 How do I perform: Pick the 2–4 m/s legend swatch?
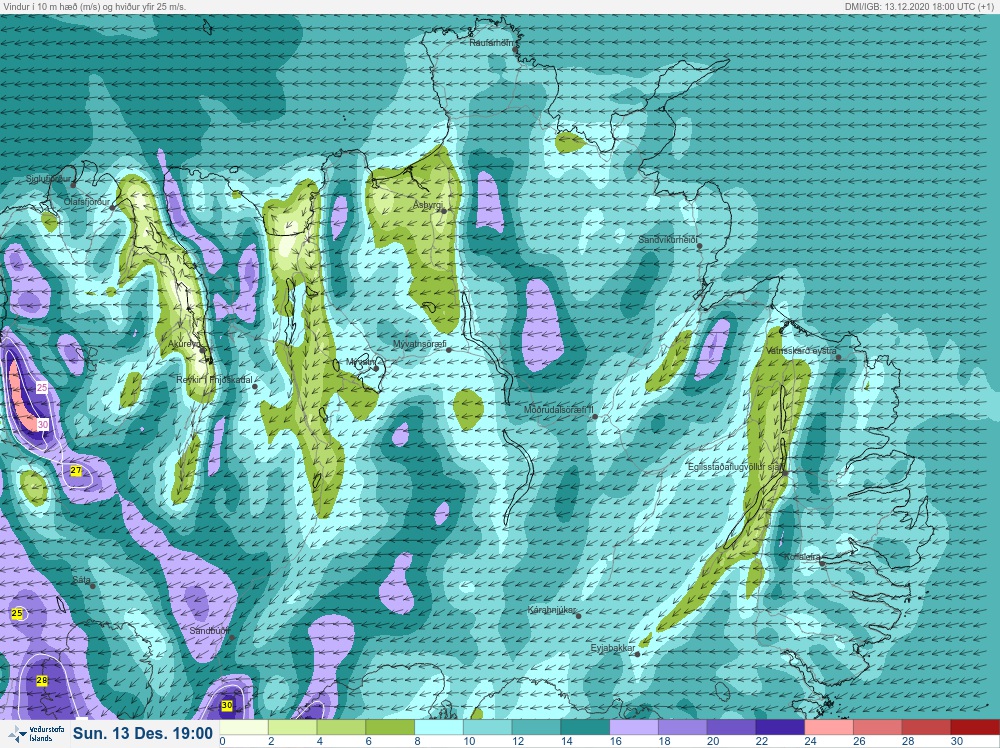coord(293,728)
